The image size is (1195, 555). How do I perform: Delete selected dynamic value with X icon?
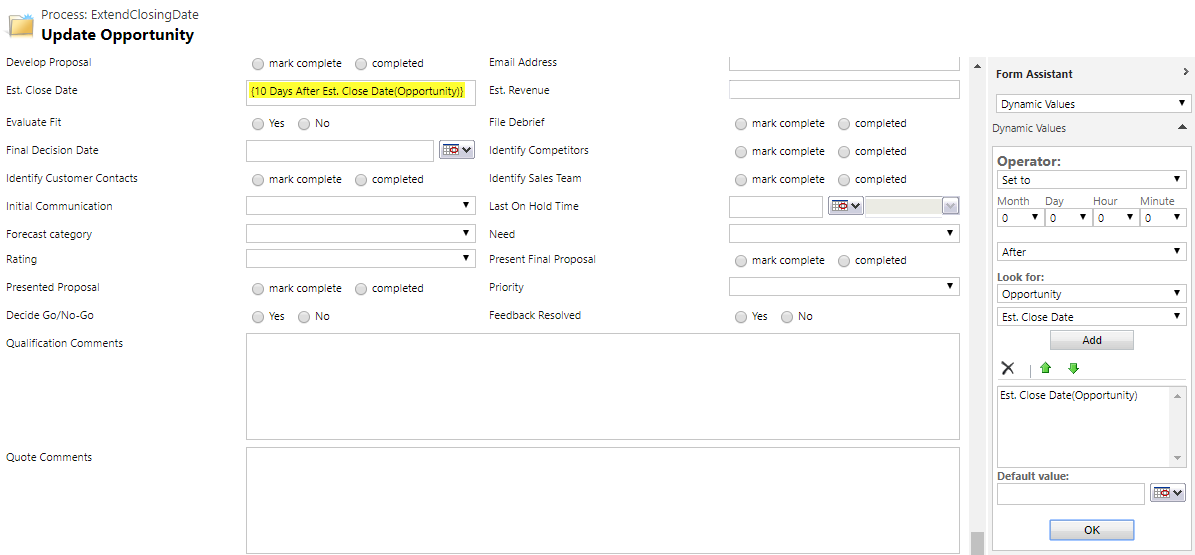[1008, 368]
